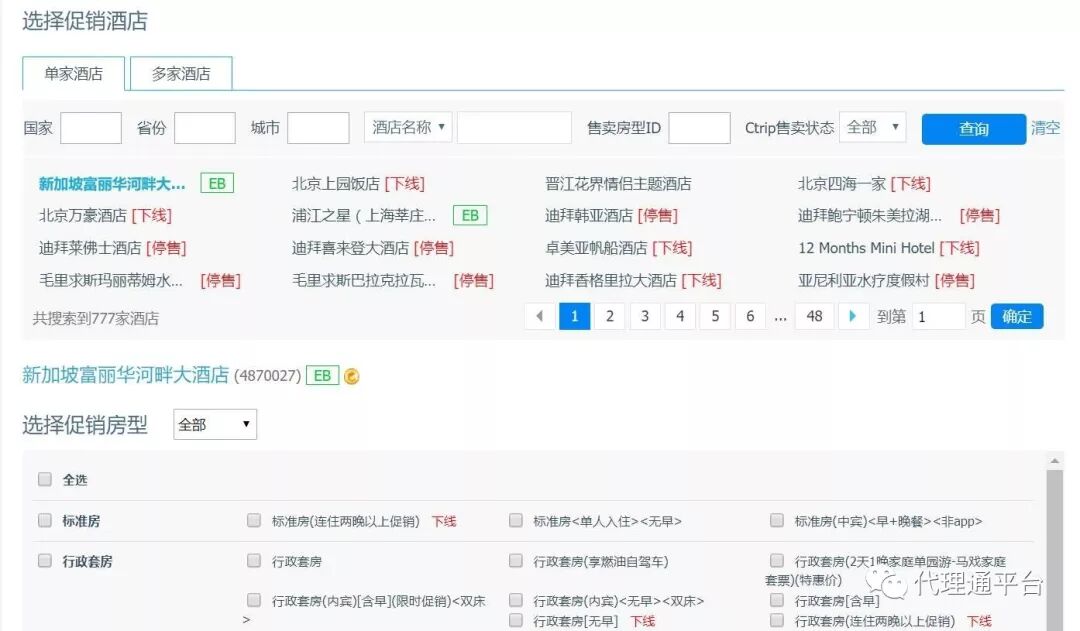This screenshot has width=1080, height=631.
Task: Click the 共搜索到777家酒店 result count text
Action: pyautogui.click(x=96, y=318)
